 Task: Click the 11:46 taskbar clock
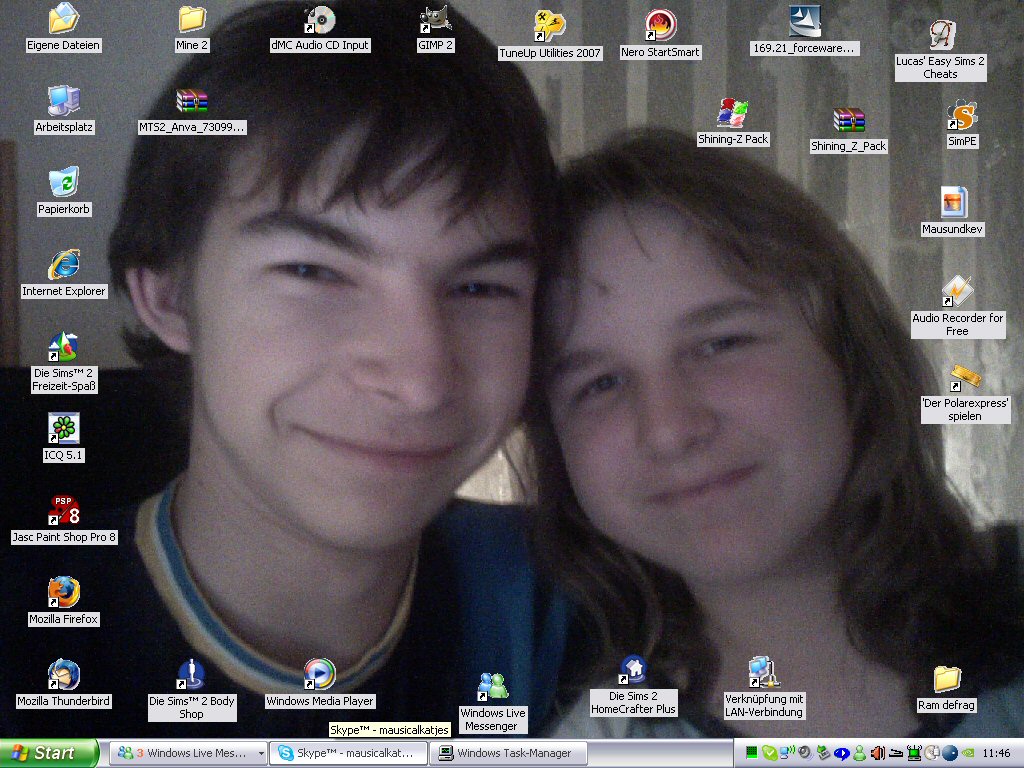coord(997,753)
